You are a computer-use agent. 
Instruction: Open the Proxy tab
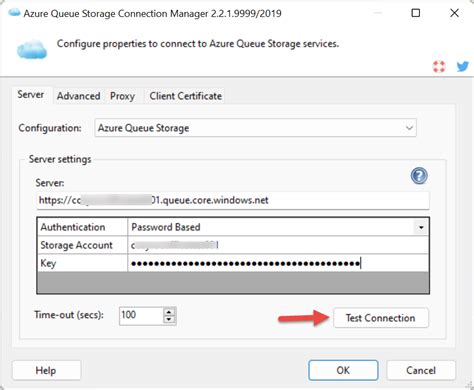coord(122,96)
